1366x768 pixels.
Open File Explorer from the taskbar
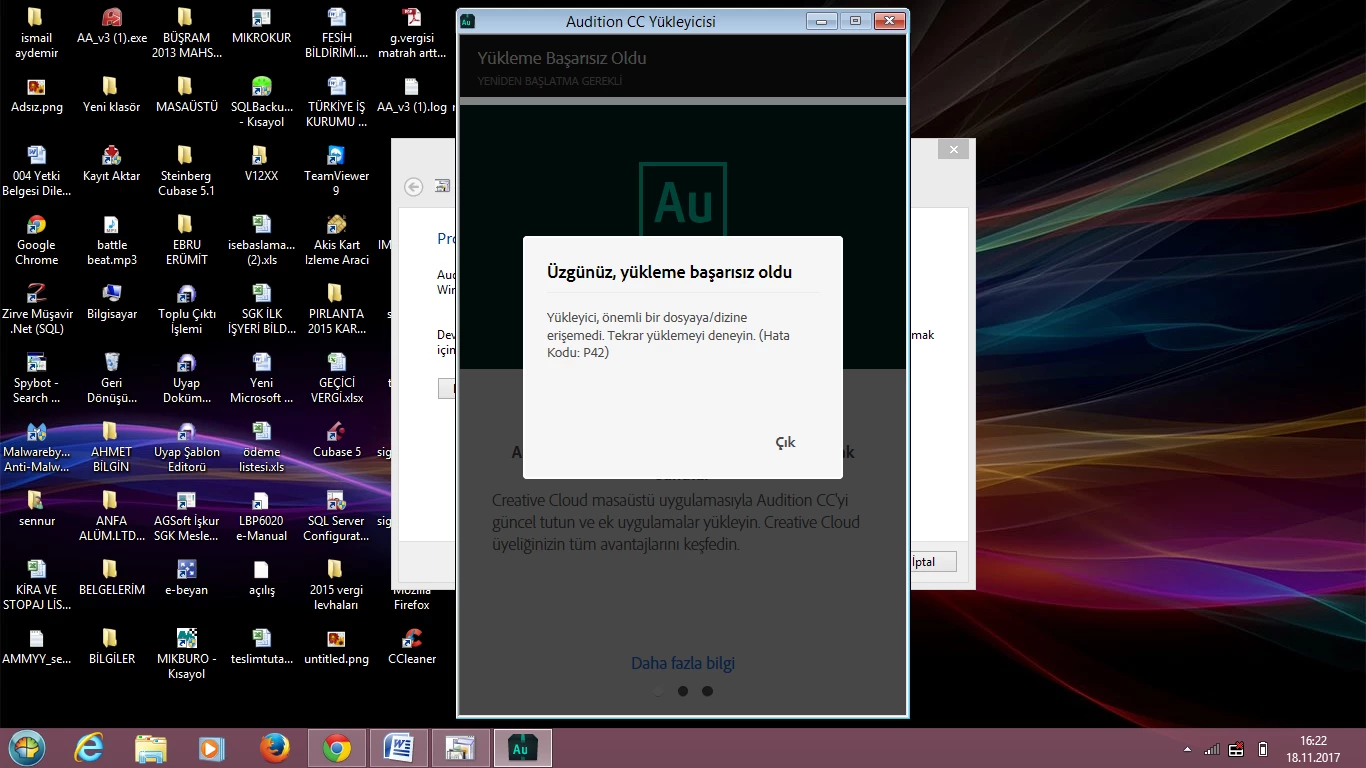coord(151,748)
